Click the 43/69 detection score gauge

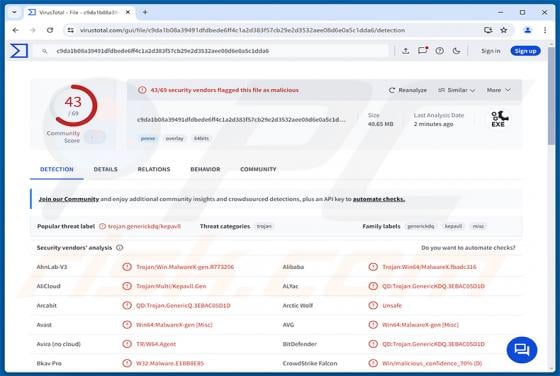click(74, 106)
